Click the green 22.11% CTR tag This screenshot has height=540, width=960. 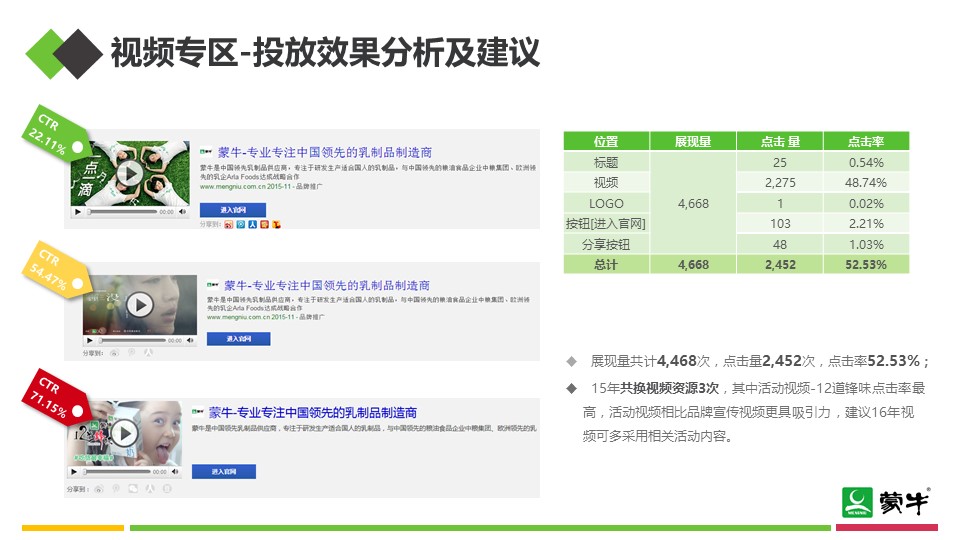pos(47,133)
